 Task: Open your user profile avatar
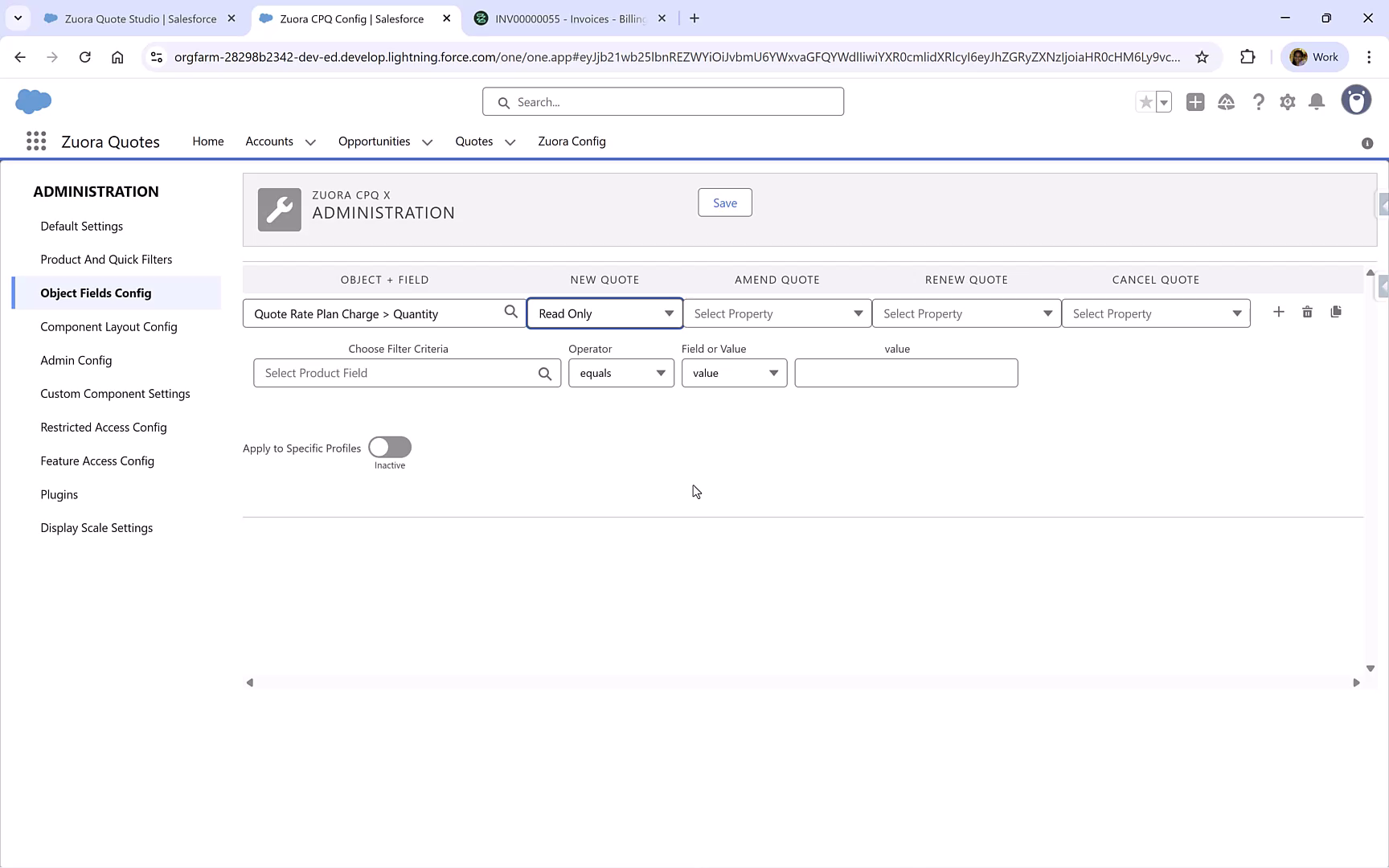[x=1356, y=100]
